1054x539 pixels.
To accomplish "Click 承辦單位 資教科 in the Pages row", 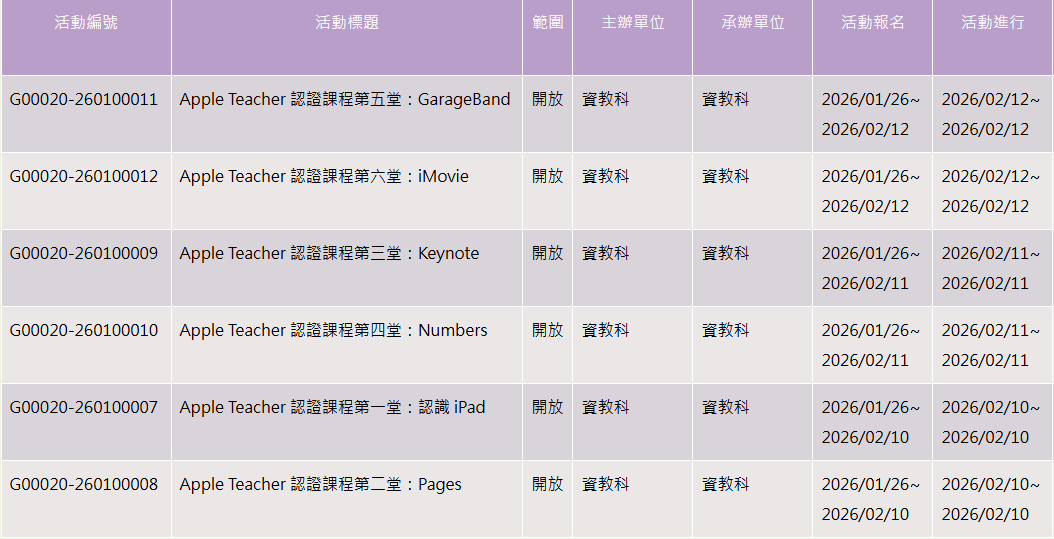I will click(725, 485).
